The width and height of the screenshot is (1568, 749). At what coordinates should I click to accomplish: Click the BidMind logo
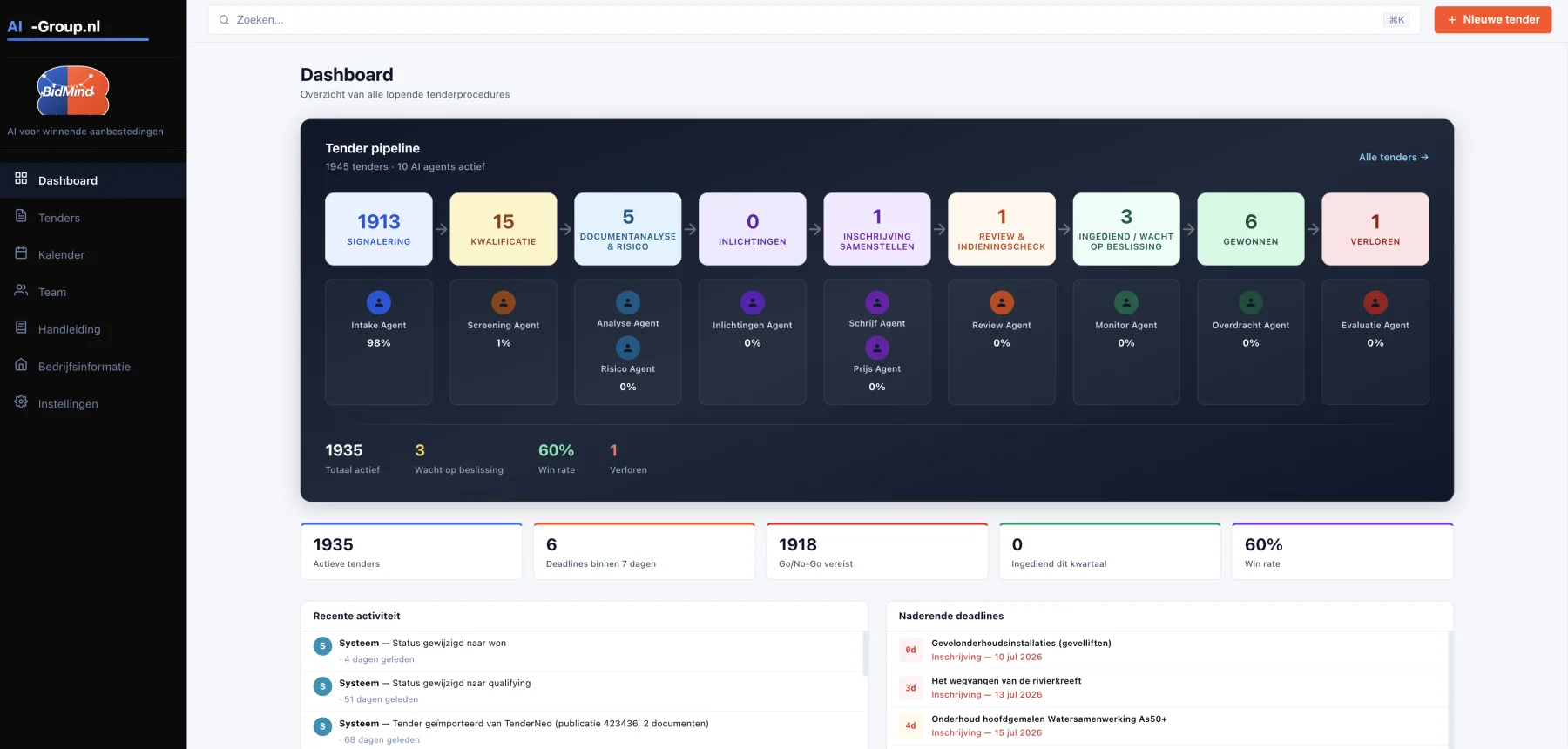[x=73, y=91]
